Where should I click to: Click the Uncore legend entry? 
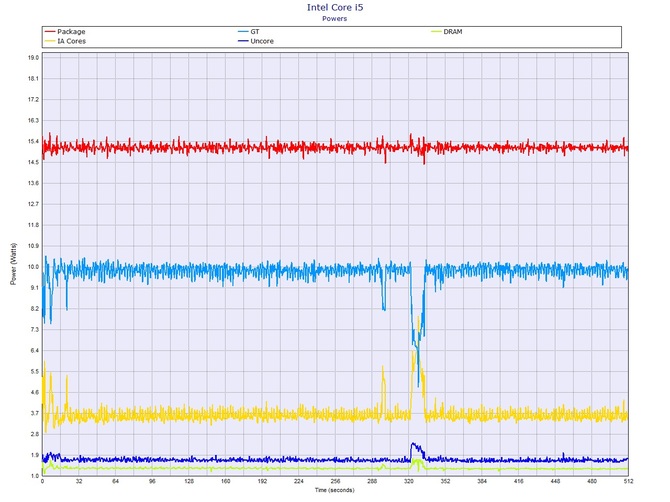[x=256, y=41]
